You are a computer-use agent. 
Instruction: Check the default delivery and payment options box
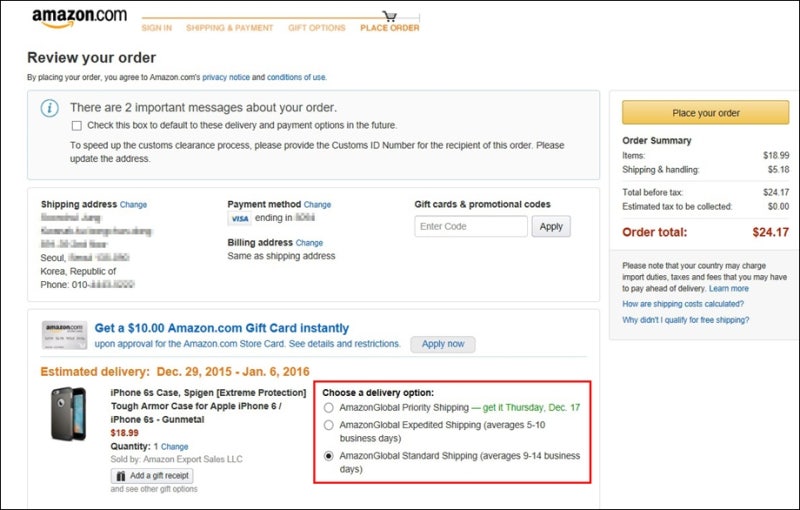[77, 125]
